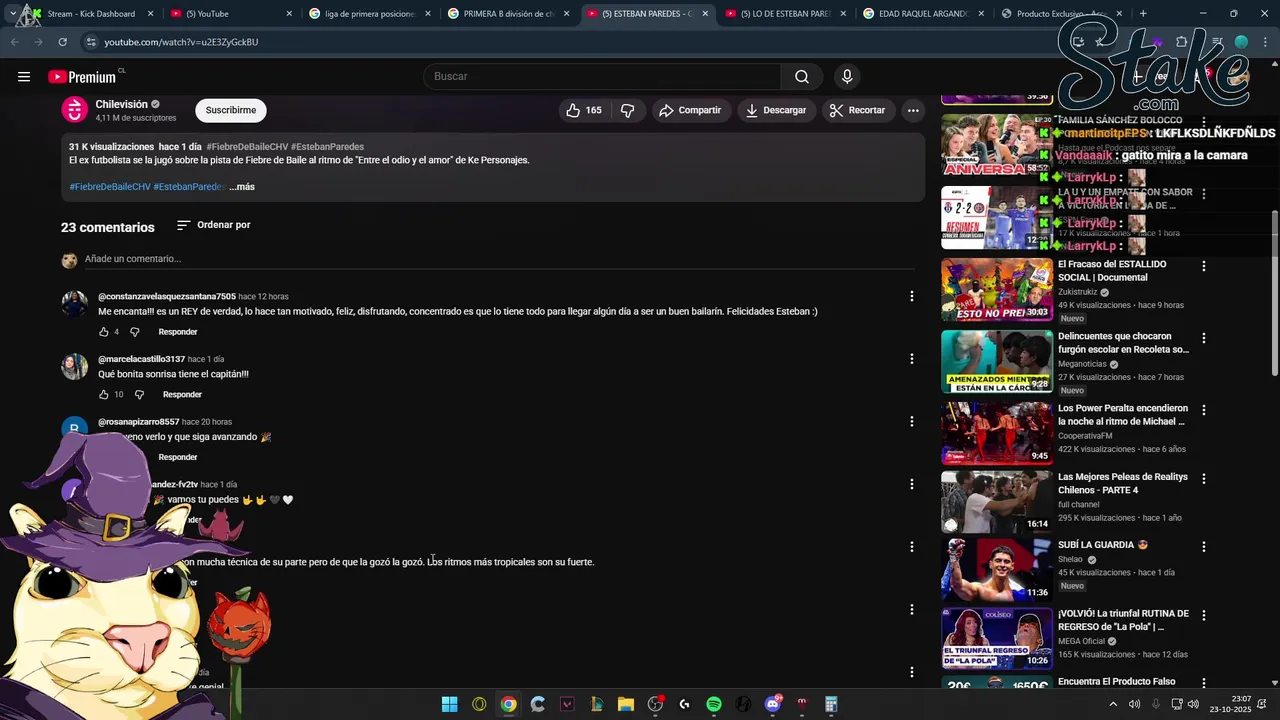Click the URL address bar

click(560, 42)
